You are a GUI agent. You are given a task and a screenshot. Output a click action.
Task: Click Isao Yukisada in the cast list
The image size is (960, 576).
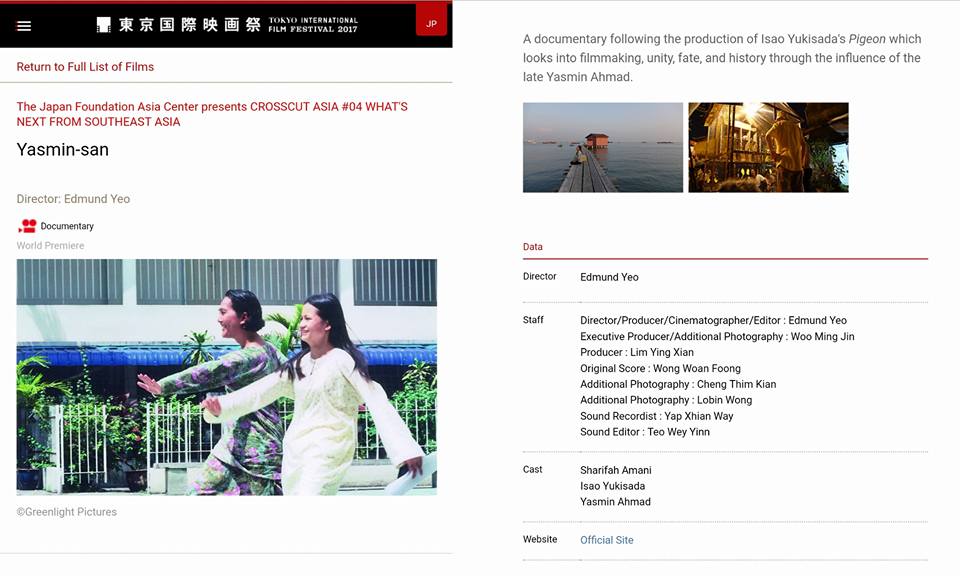(x=613, y=486)
